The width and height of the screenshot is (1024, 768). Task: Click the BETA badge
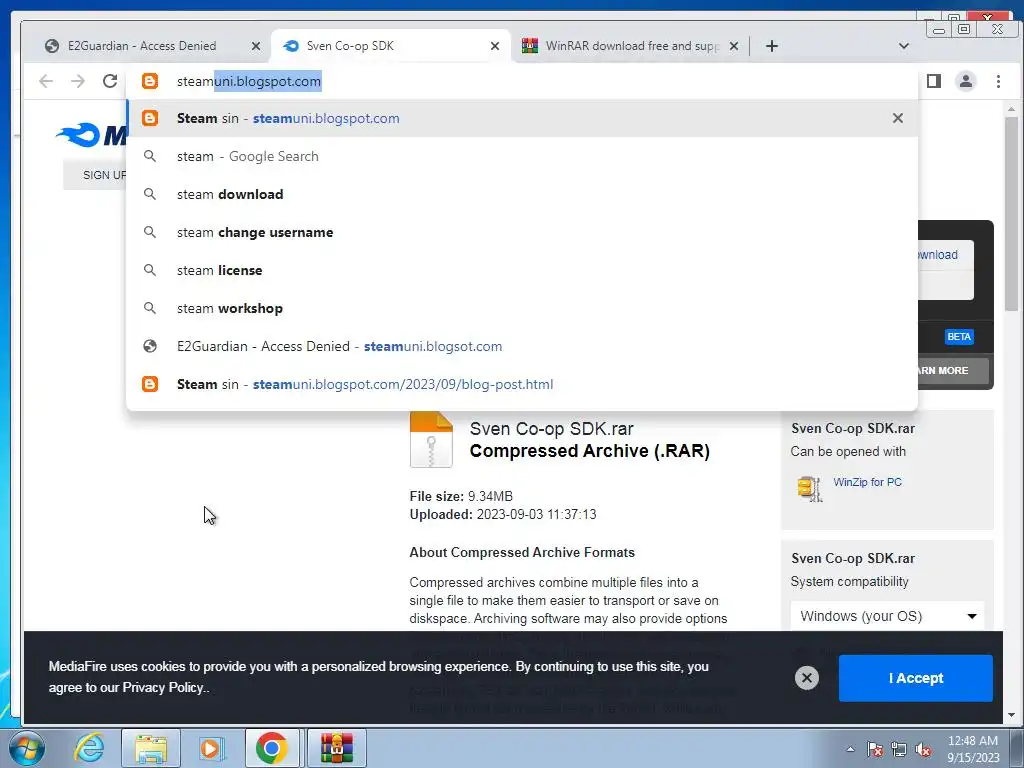pos(959,336)
